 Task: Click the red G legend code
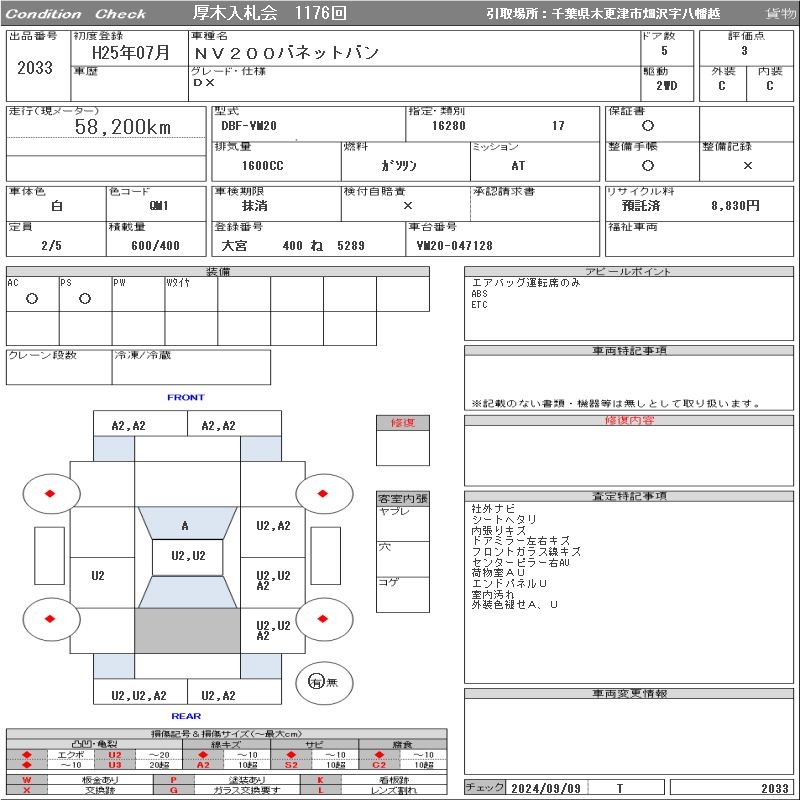[x=174, y=790]
